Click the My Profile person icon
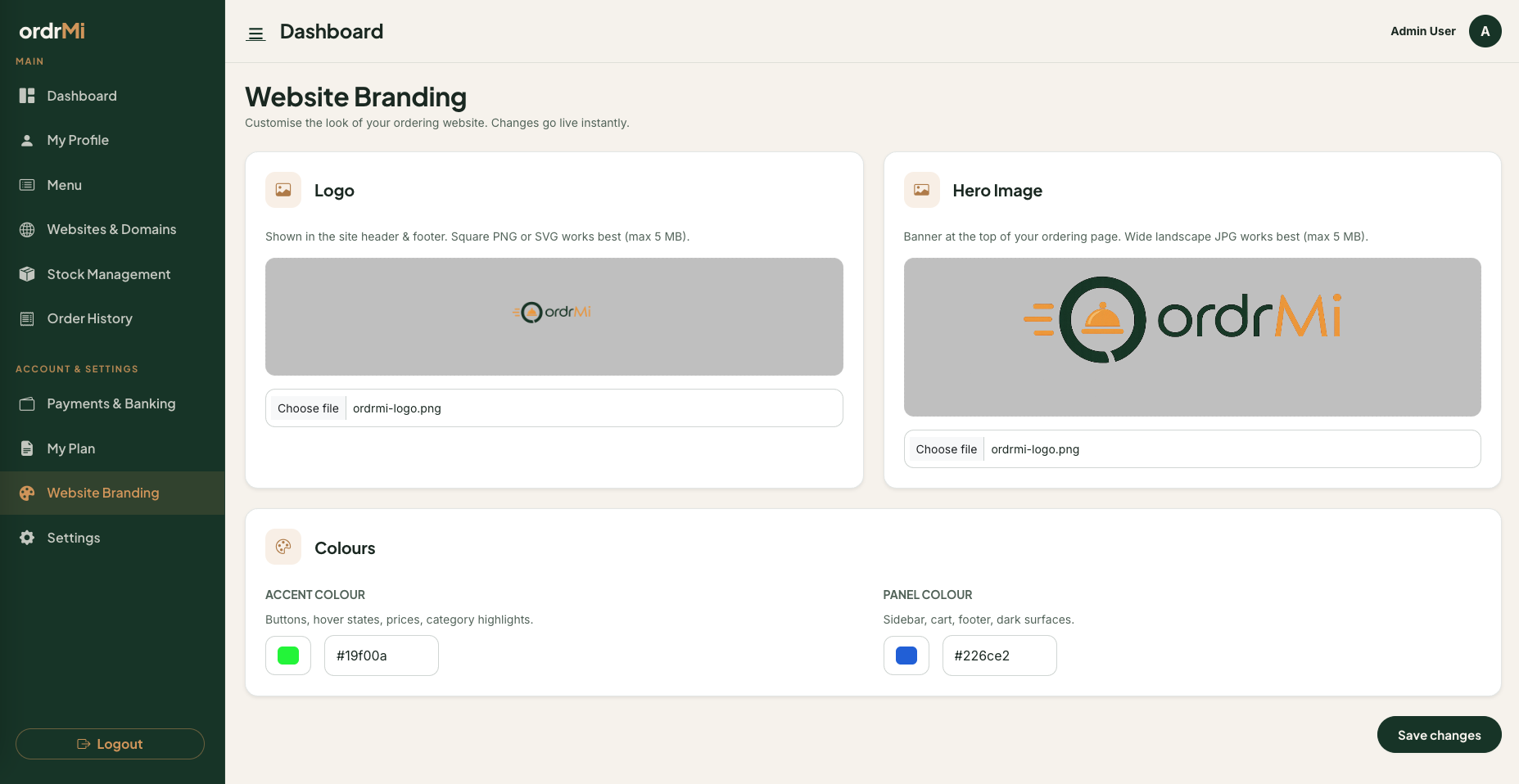Screen dimensions: 1519x784 (x=27, y=140)
